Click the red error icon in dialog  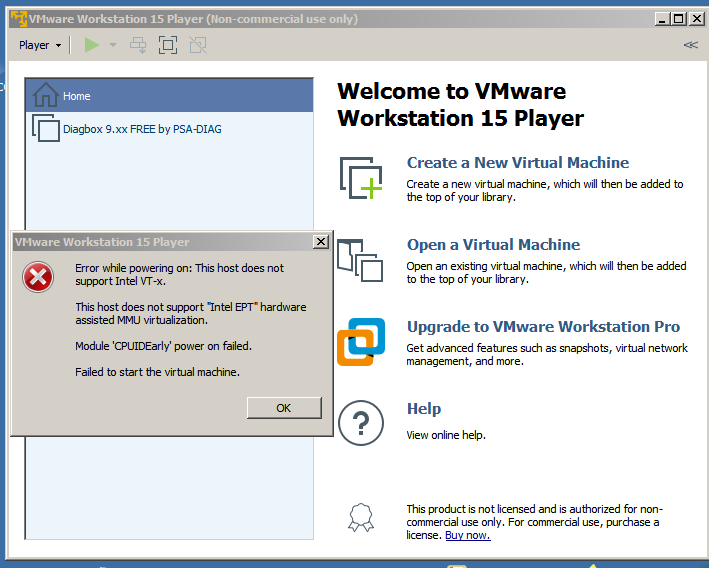click(38, 277)
